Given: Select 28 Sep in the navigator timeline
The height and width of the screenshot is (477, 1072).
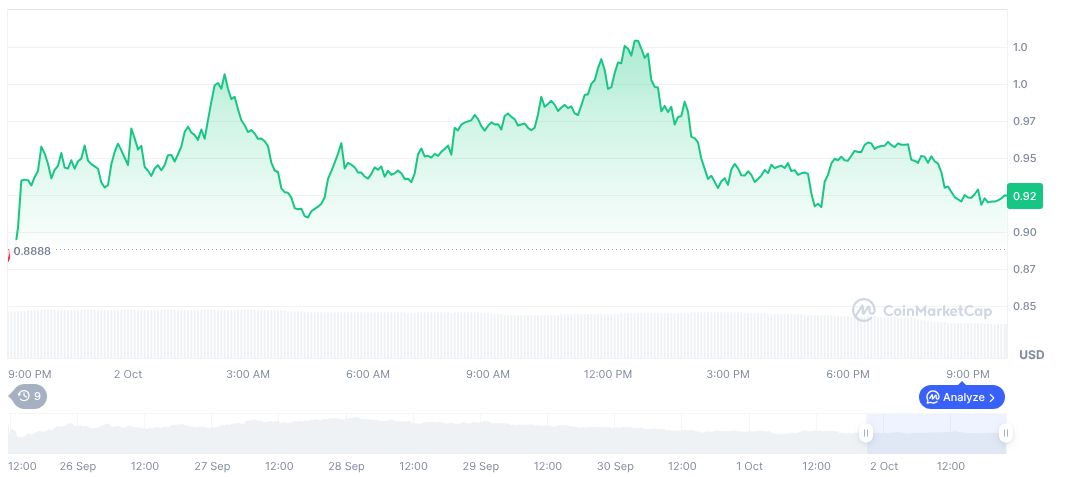Looking at the screenshot, I should click(x=346, y=466).
